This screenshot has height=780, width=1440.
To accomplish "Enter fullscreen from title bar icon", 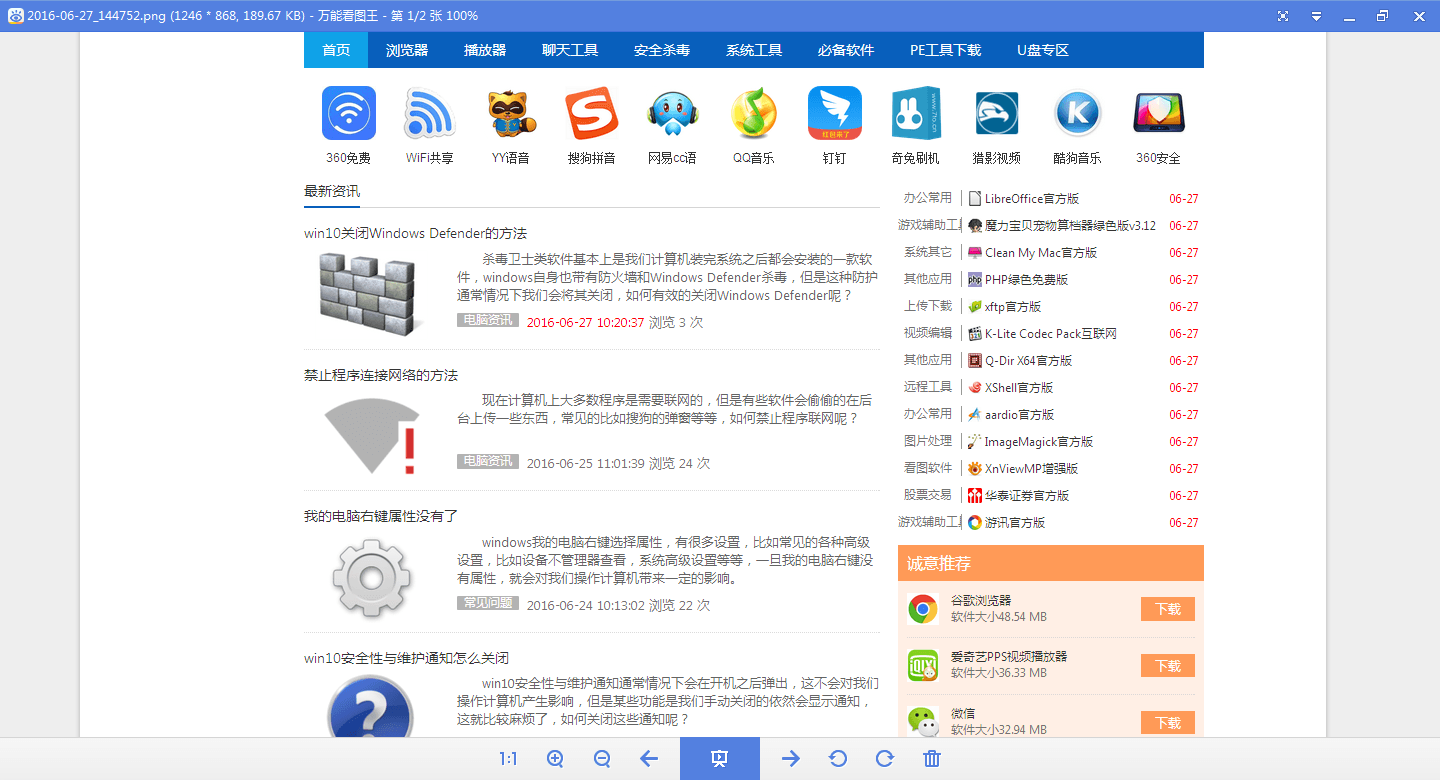I will [x=1283, y=16].
